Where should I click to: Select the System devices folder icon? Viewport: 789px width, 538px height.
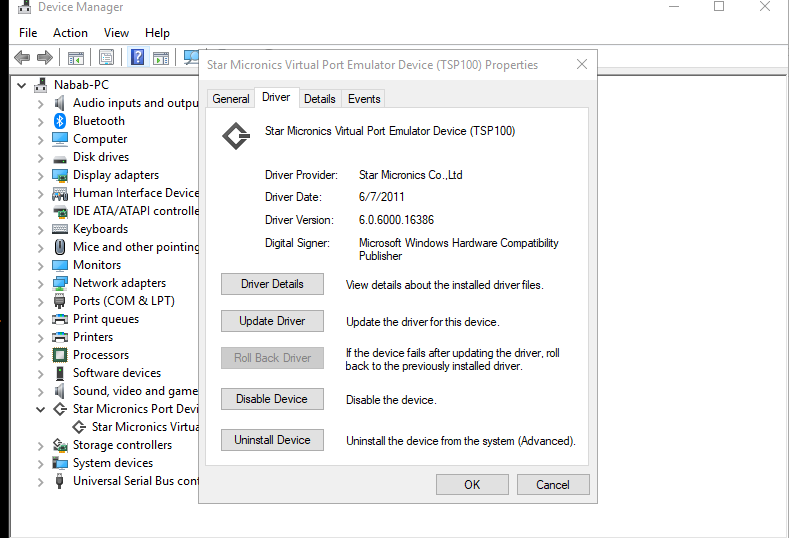tap(60, 463)
